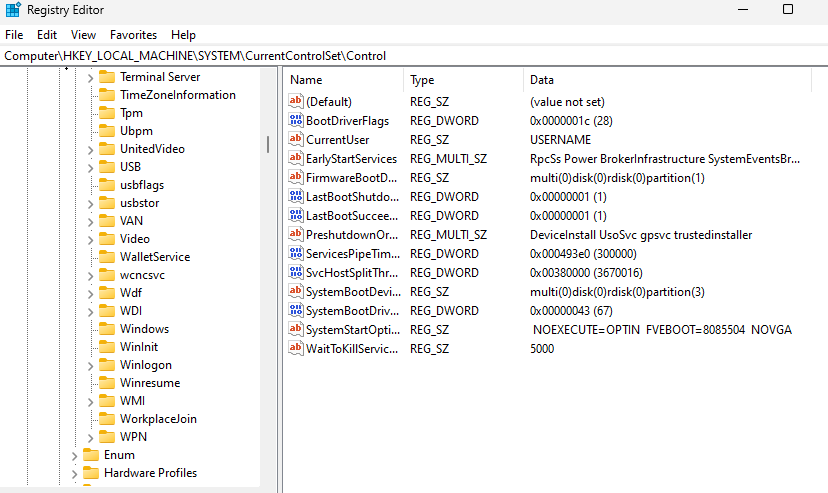Image resolution: width=828 pixels, height=493 pixels.
Task: Click the ServicesPipeTim... DWORD icon
Action: [x=296, y=253]
